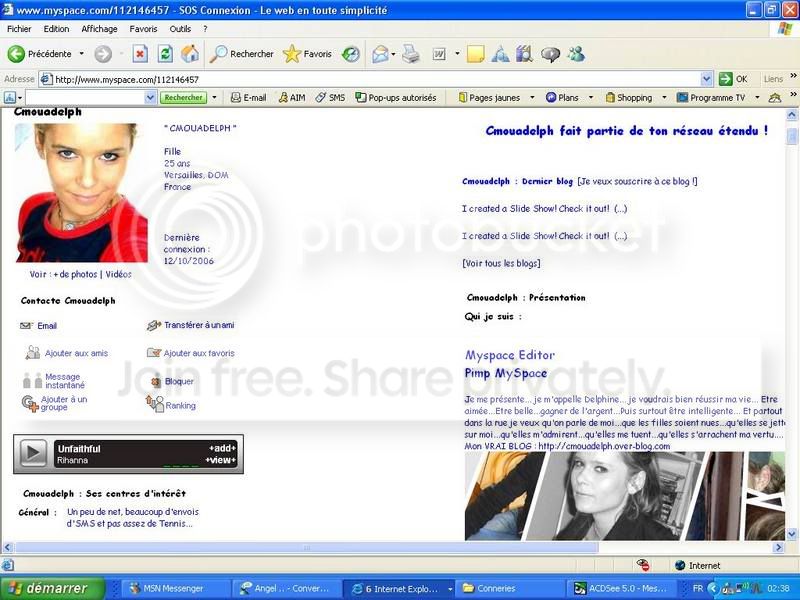
Task: Go back with the Précédente button
Action: (x=40, y=54)
